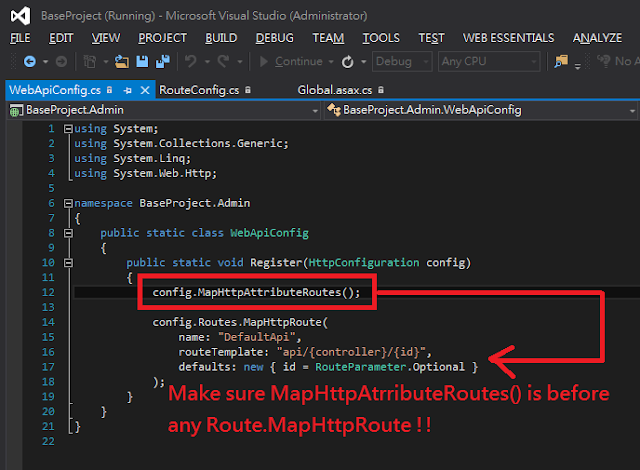Click the "DefaultApi" string literal
The width and height of the screenshot is (640, 470).
[257, 337]
